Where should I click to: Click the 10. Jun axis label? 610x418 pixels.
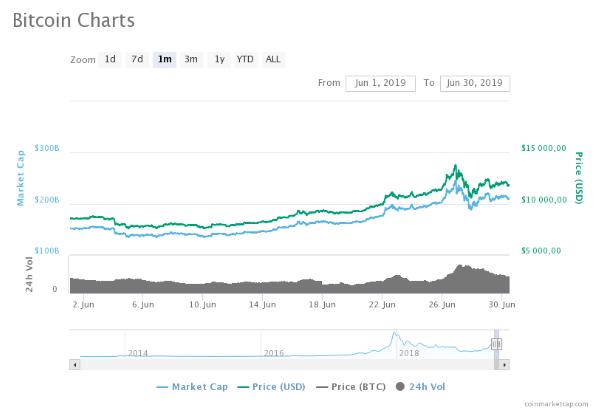coord(203,304)
